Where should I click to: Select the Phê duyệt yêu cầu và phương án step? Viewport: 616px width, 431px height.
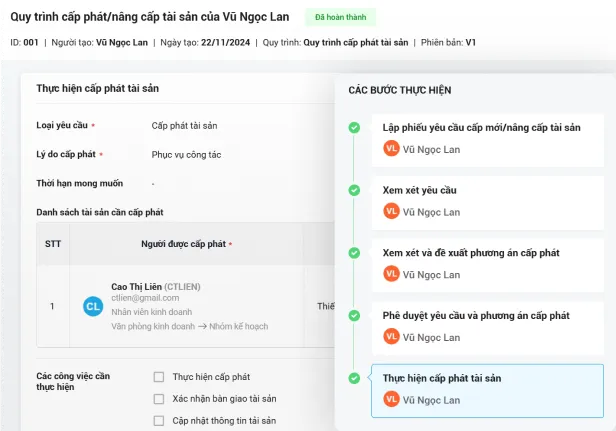[x=476, y=315]
